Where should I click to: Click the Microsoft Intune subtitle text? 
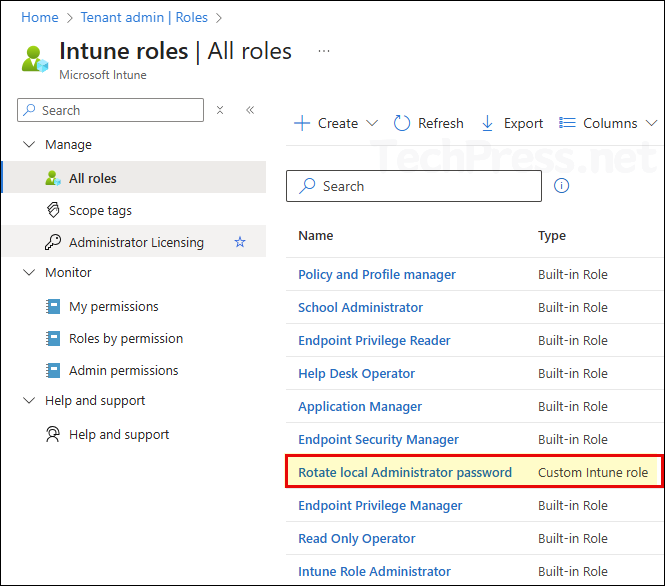[103, 75]
